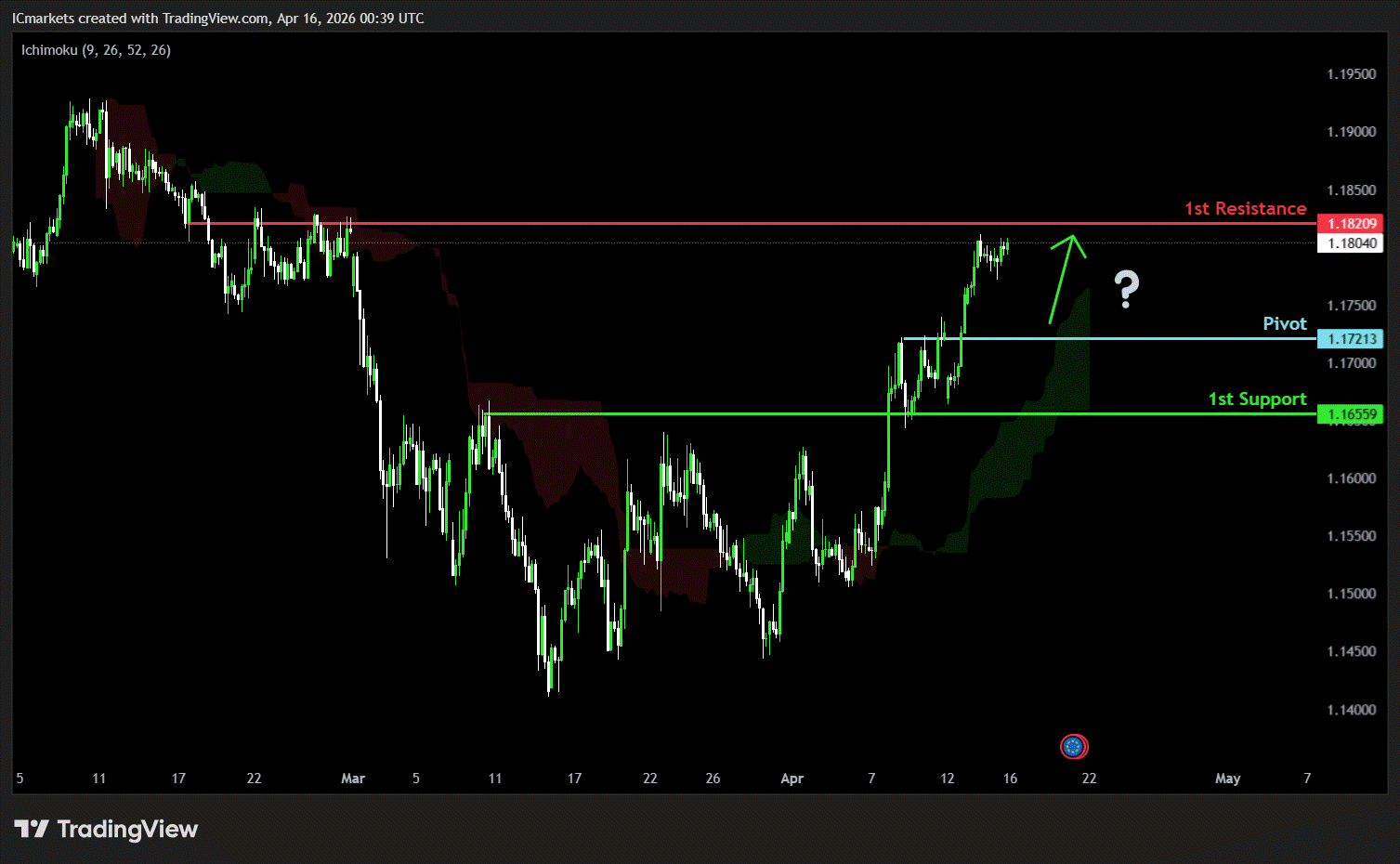Screen dimensions: 1400x864
Task: Click the ICmarkets TradingView.com header text
Action: pyautogui.click(x=218, y=19)
